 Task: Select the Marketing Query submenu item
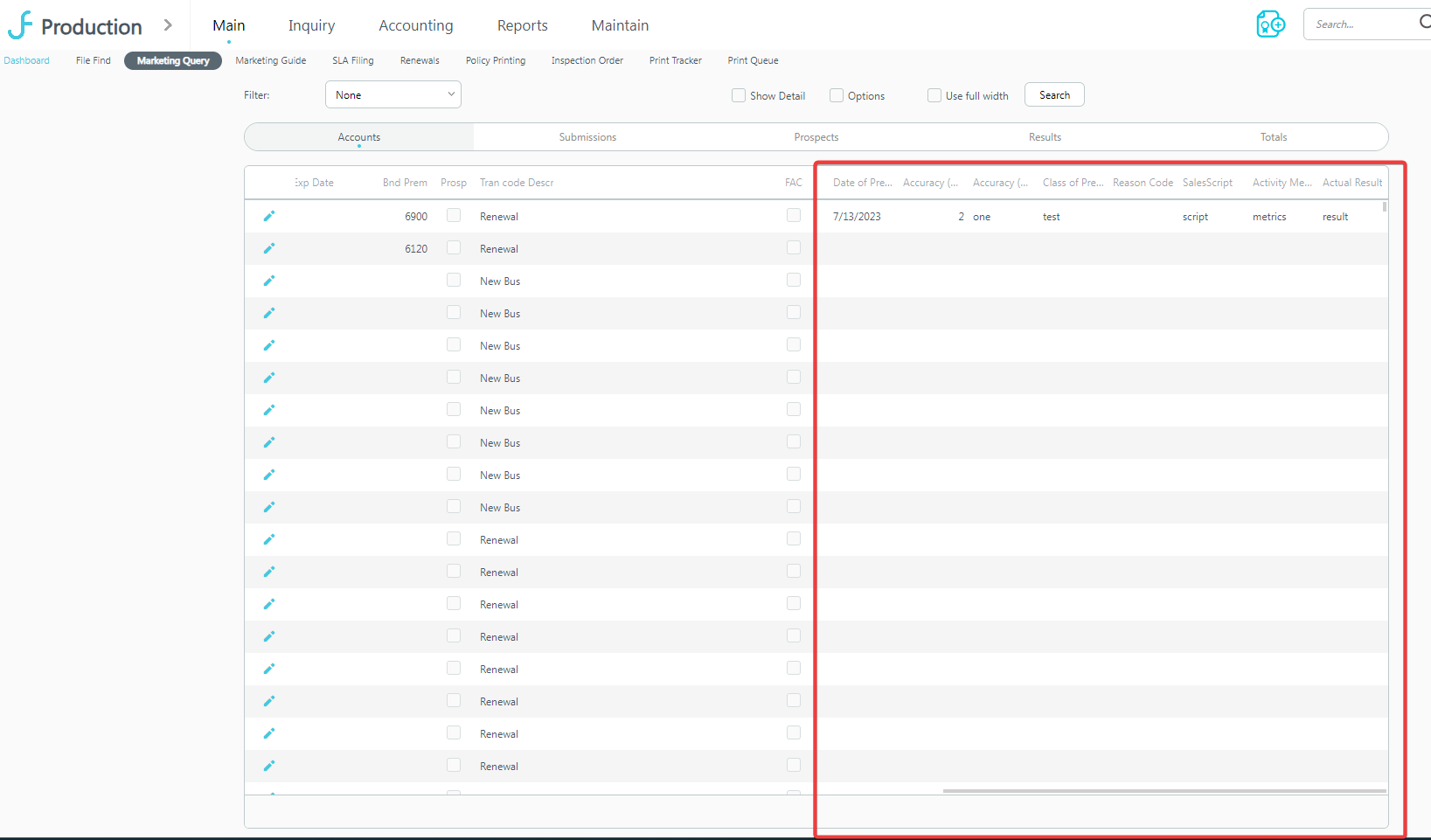[173, 60]
